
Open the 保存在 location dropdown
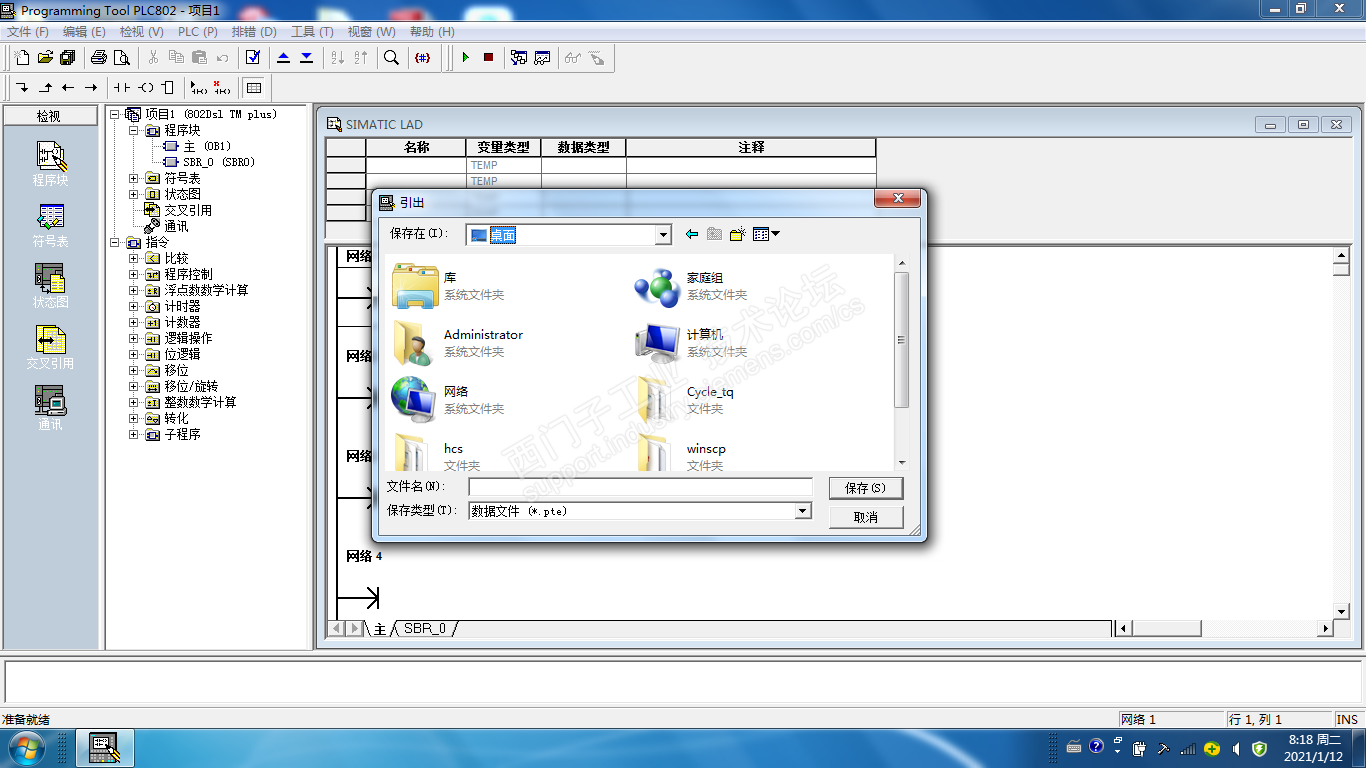point(663,235)
